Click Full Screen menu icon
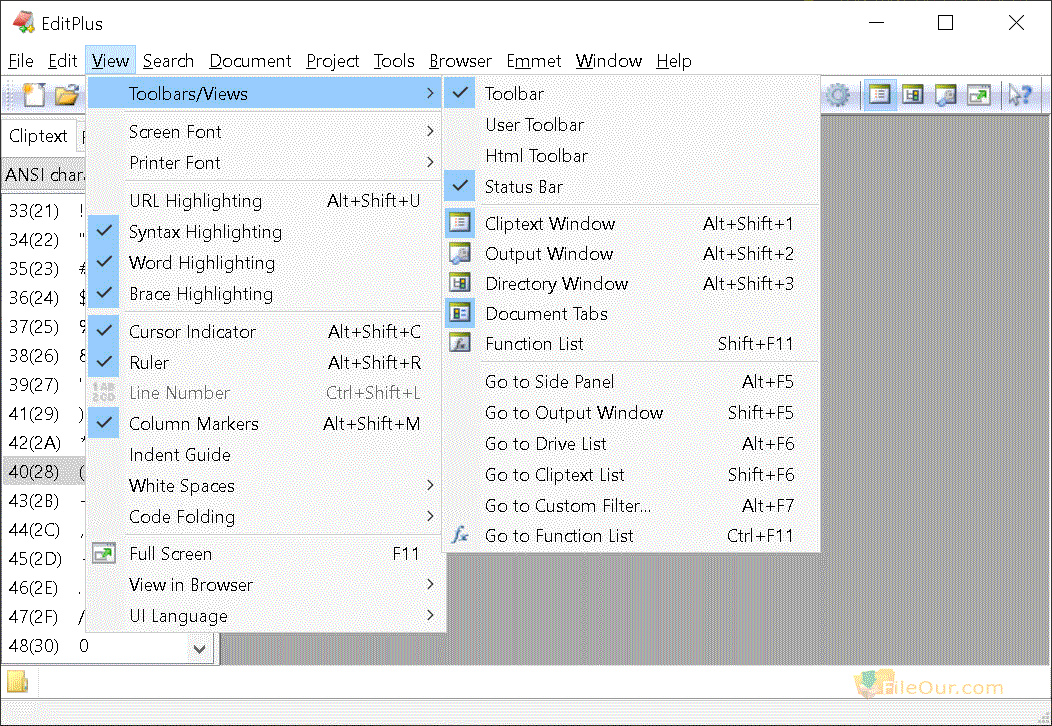This screenshot has width=1052, height=726. 104,554
